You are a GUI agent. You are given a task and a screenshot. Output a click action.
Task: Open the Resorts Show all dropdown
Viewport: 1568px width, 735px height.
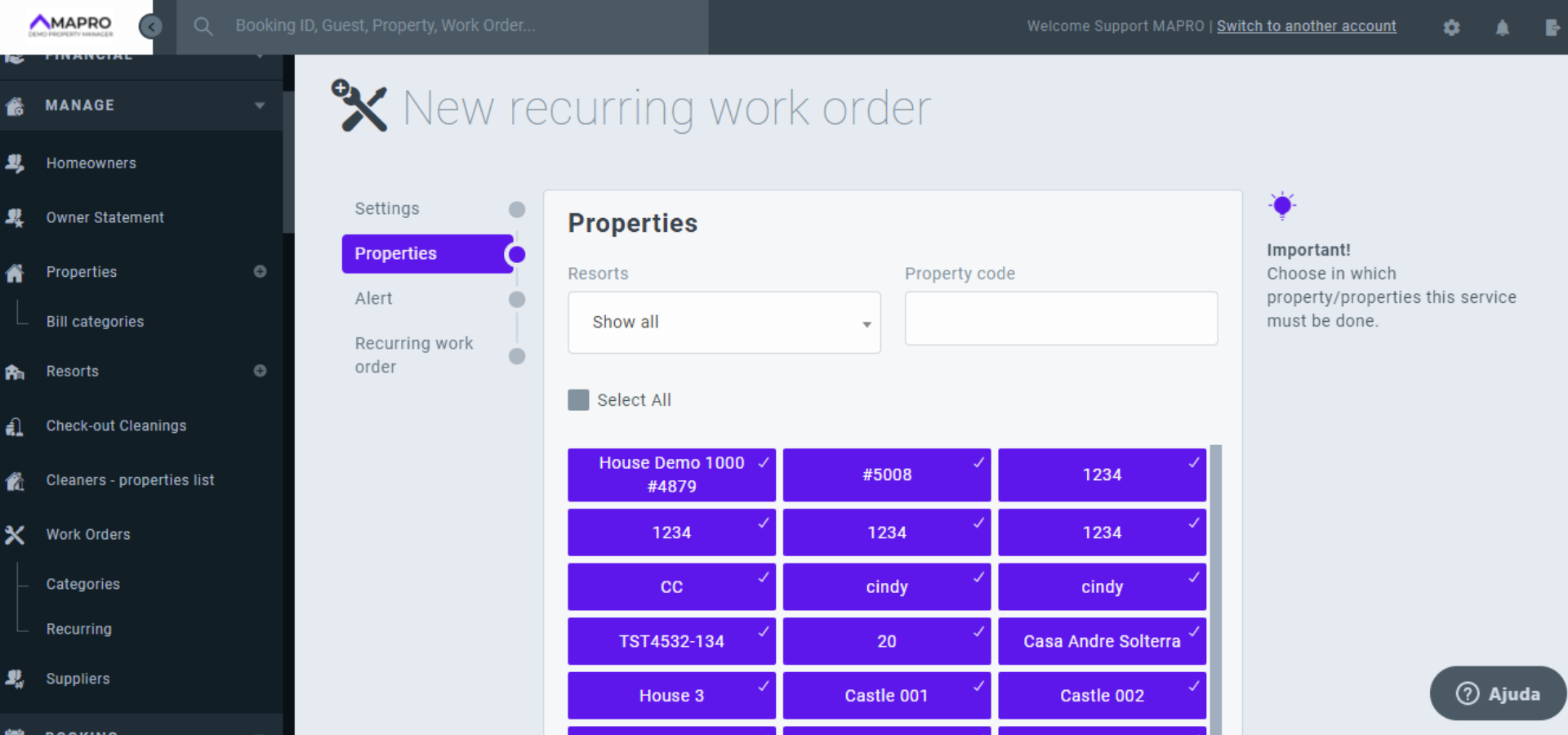coord(724,323)
